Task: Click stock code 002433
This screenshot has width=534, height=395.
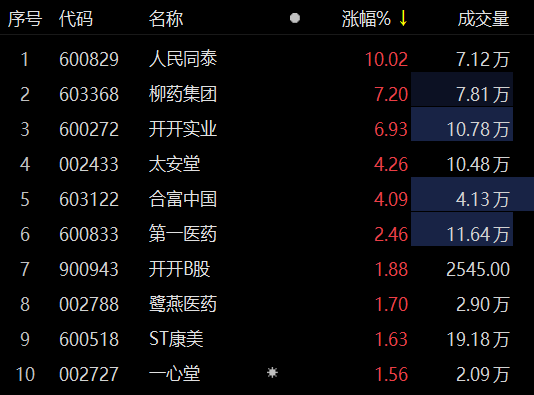Action: coord(89,165)
